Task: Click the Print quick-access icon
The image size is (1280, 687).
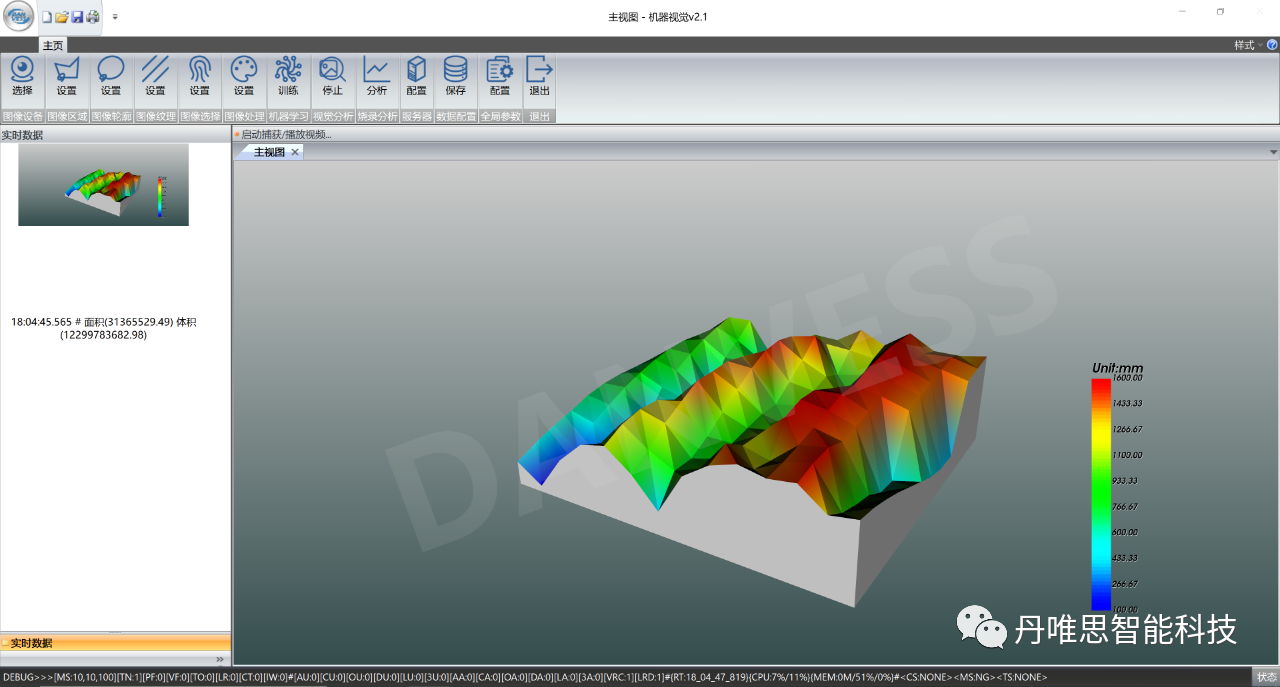Action: (x=92, y=17)
